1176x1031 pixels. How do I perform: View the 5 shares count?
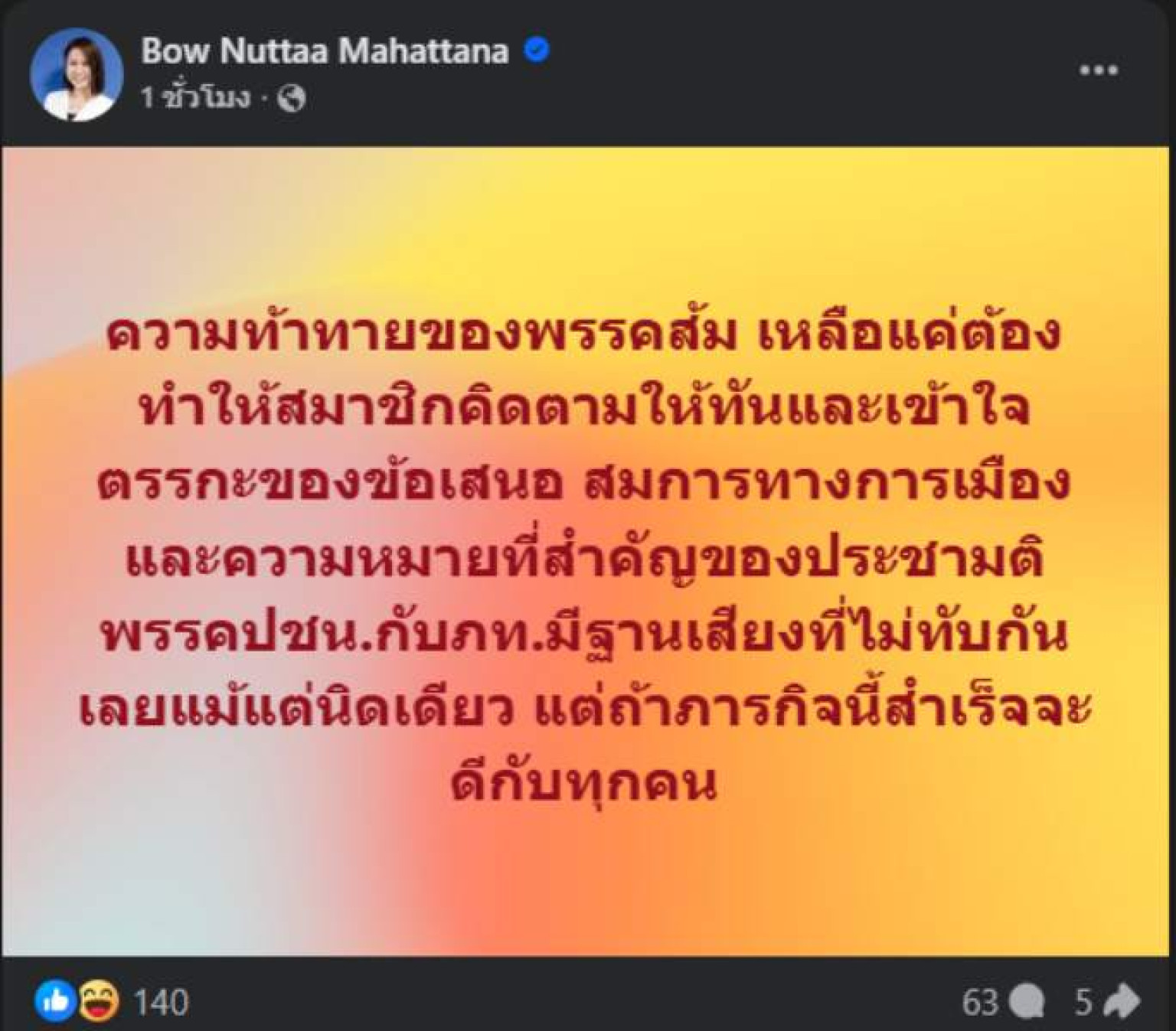(1083, 1002)
